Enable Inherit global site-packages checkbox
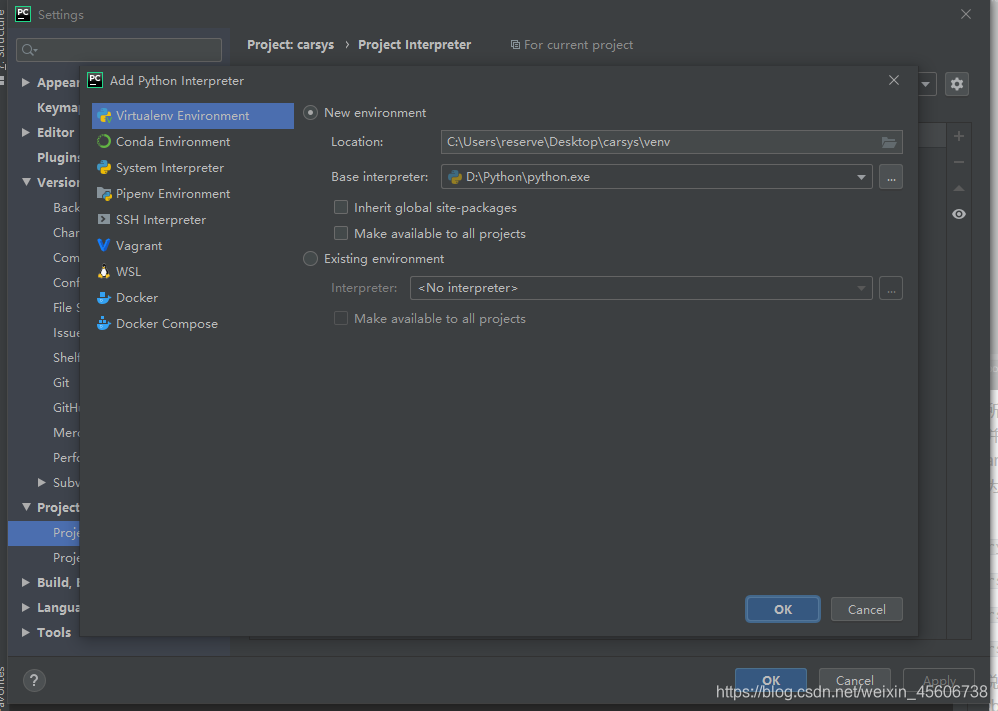Viewport: 998px width, 711px height. pyautogui.click(x=341, y=208)
